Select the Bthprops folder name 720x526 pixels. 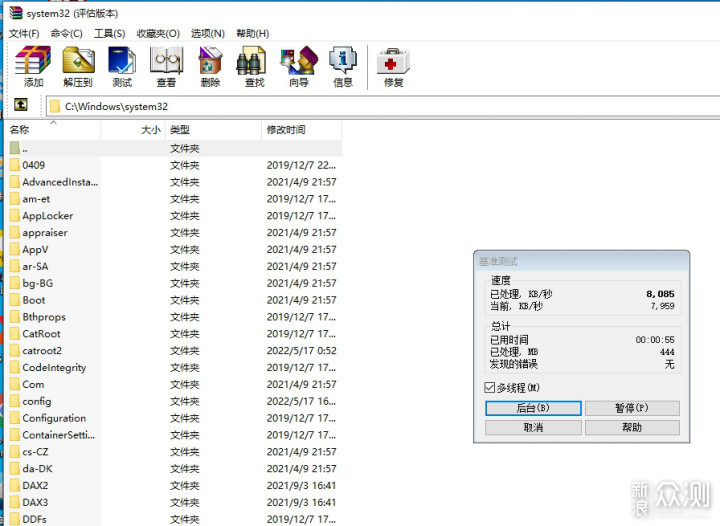click(x=44, y=317)
